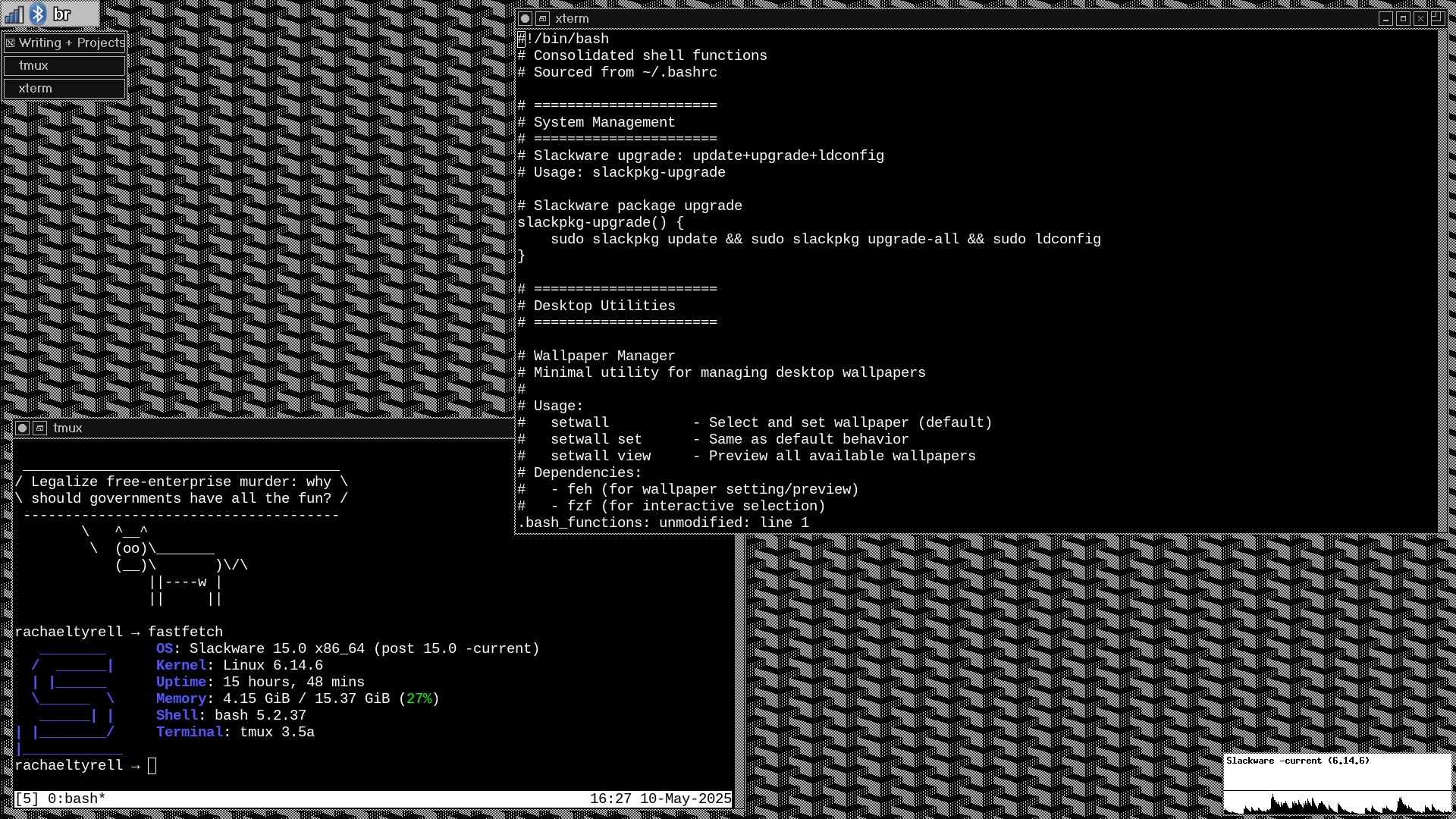Click the round stick button on xterm titlebar
This screenshot has width=1456, height=819.
(x=525, y=19)
